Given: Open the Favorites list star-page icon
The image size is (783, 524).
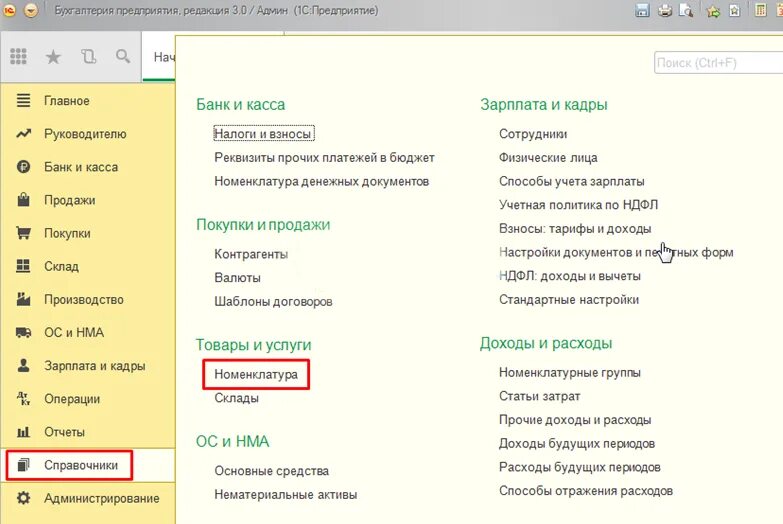Looking at the screenshot, I should point(735,10).
